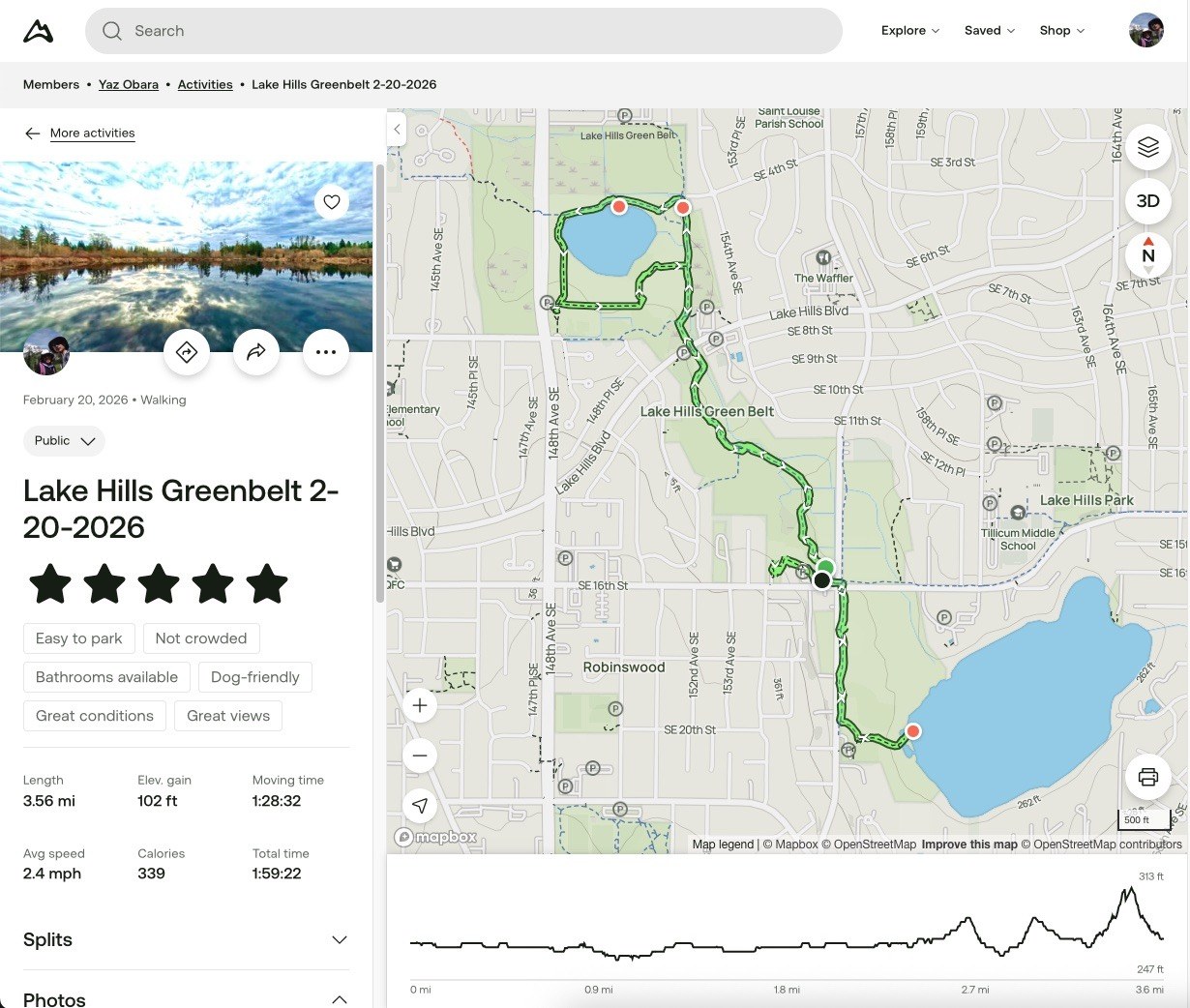
Task: Open directions for this activity
Action: tap(187, 352)
